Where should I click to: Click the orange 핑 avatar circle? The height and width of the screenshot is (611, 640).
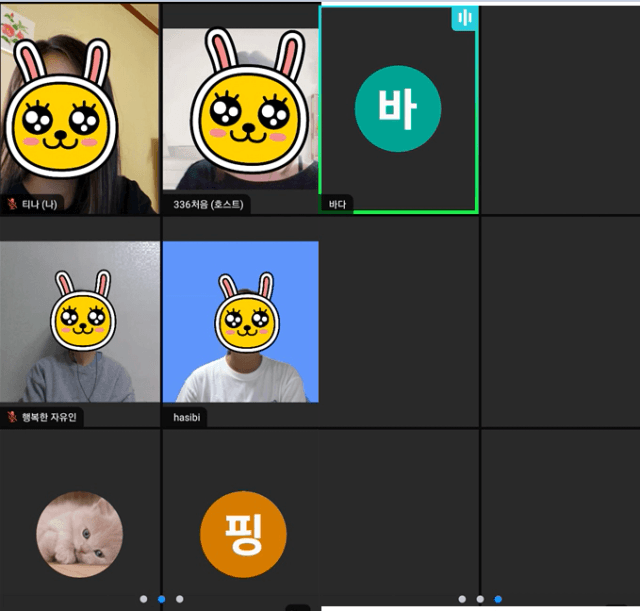[243, 534]
